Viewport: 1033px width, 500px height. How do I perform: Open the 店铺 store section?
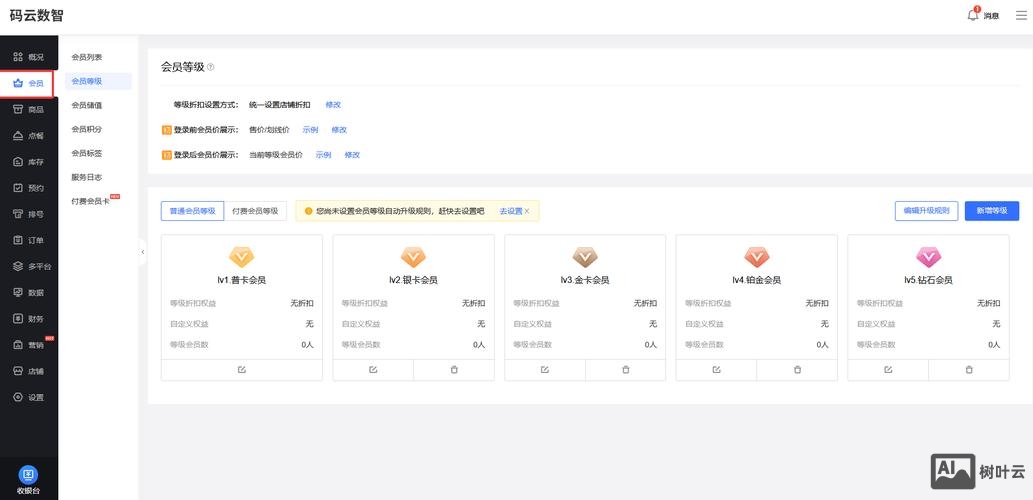pos(29,371)
